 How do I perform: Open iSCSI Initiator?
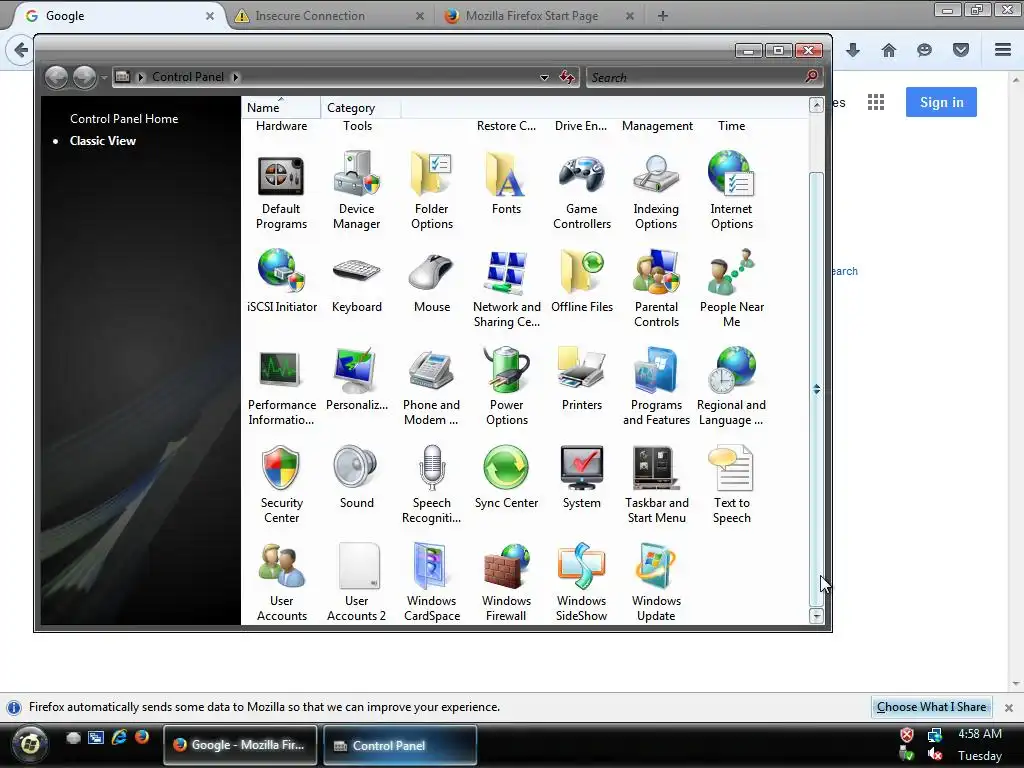[x=281, y=281]
